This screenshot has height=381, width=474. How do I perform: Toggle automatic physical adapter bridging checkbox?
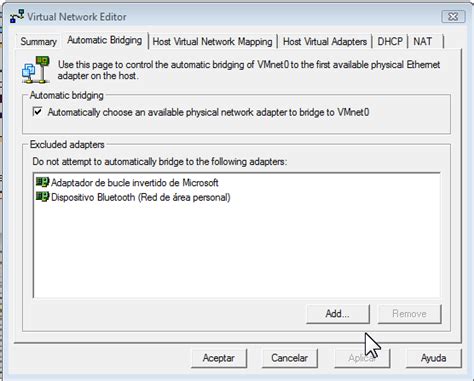tap(38, 112)
